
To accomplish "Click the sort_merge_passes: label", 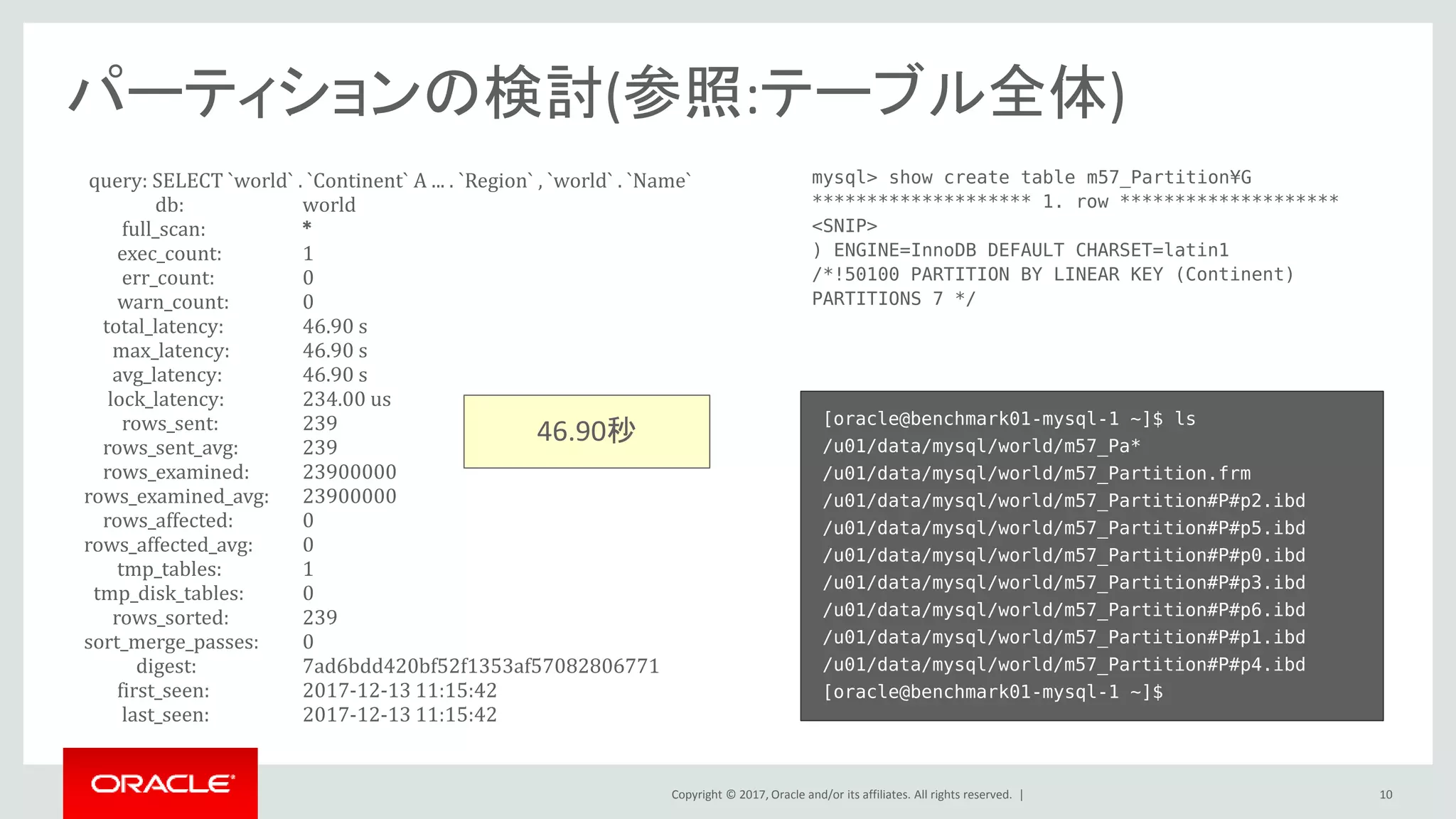I will click(x=171, y=642).
